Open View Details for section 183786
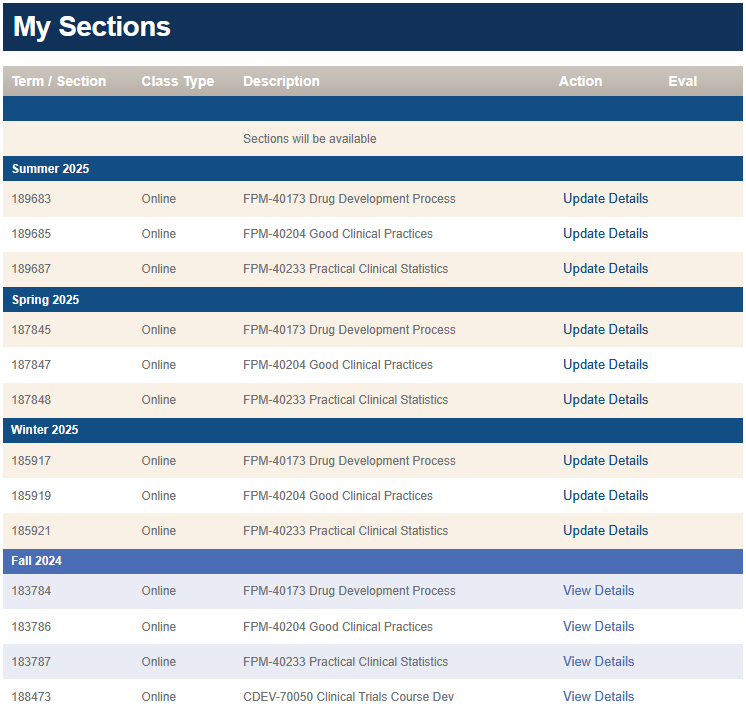Viewport: 746px width, 711px height. tap(598, 627)
